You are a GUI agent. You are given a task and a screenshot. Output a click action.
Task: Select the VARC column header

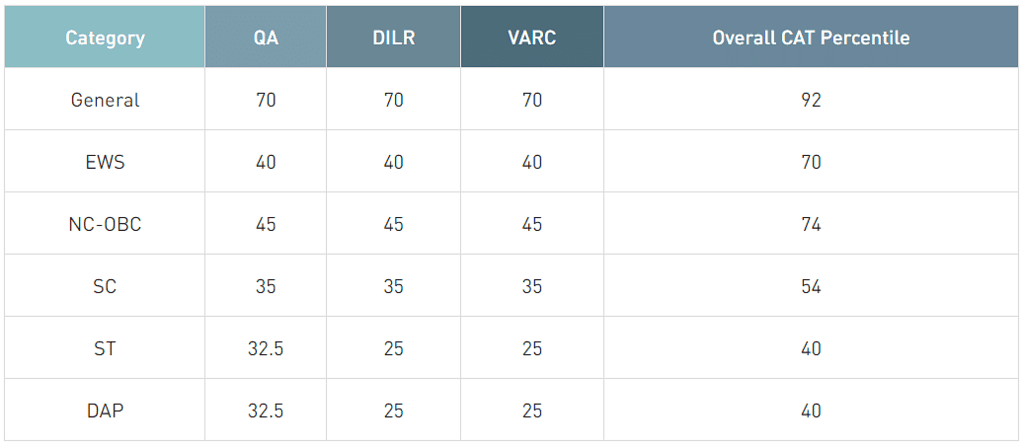(x=531, y=38)
